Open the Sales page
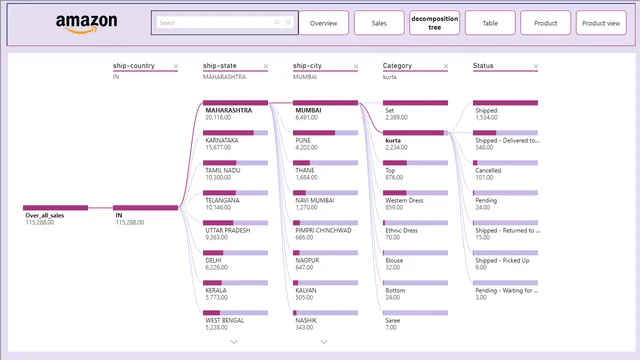 tap(379, 23)
